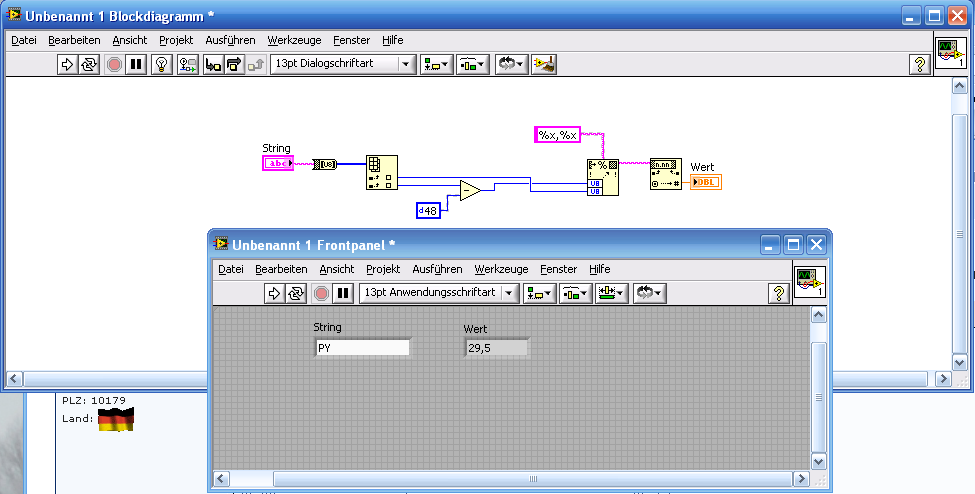Click Step Out button in Blockdiagramm
The height and width of the screenshot is (494, 975).
(x=256, y=64)
